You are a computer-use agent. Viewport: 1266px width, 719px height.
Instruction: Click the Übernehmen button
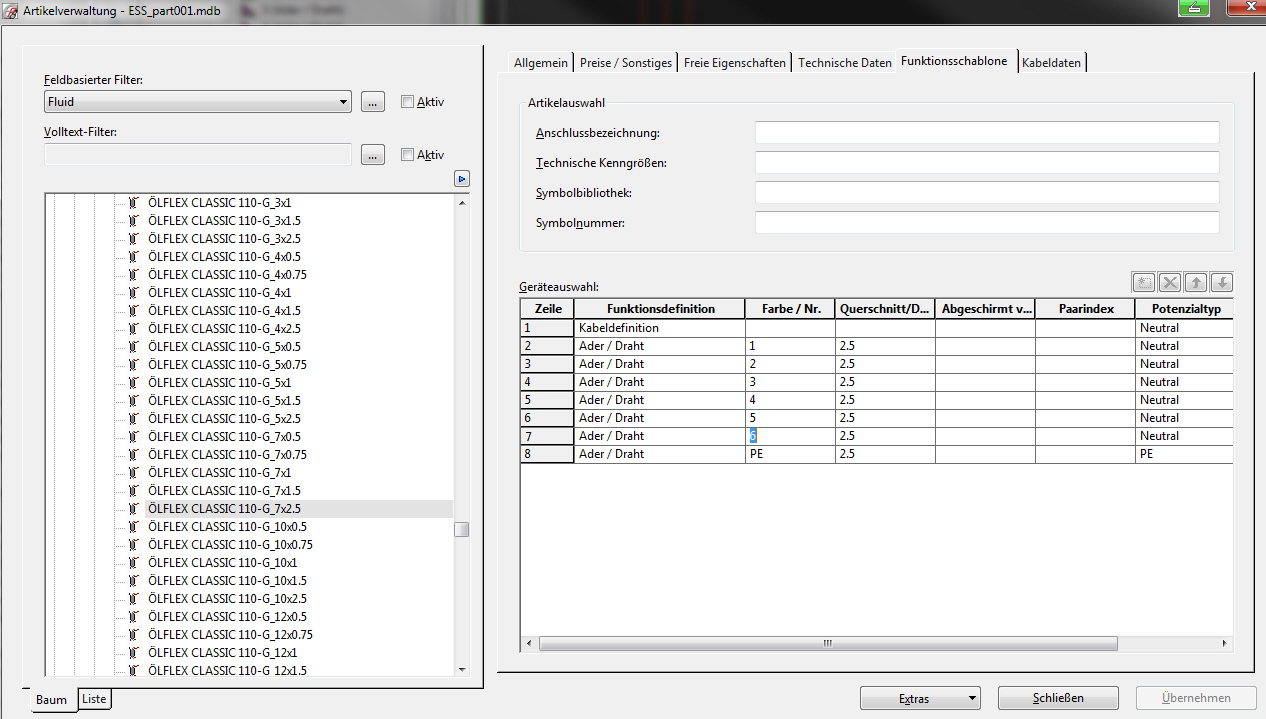coord(1196,698)
